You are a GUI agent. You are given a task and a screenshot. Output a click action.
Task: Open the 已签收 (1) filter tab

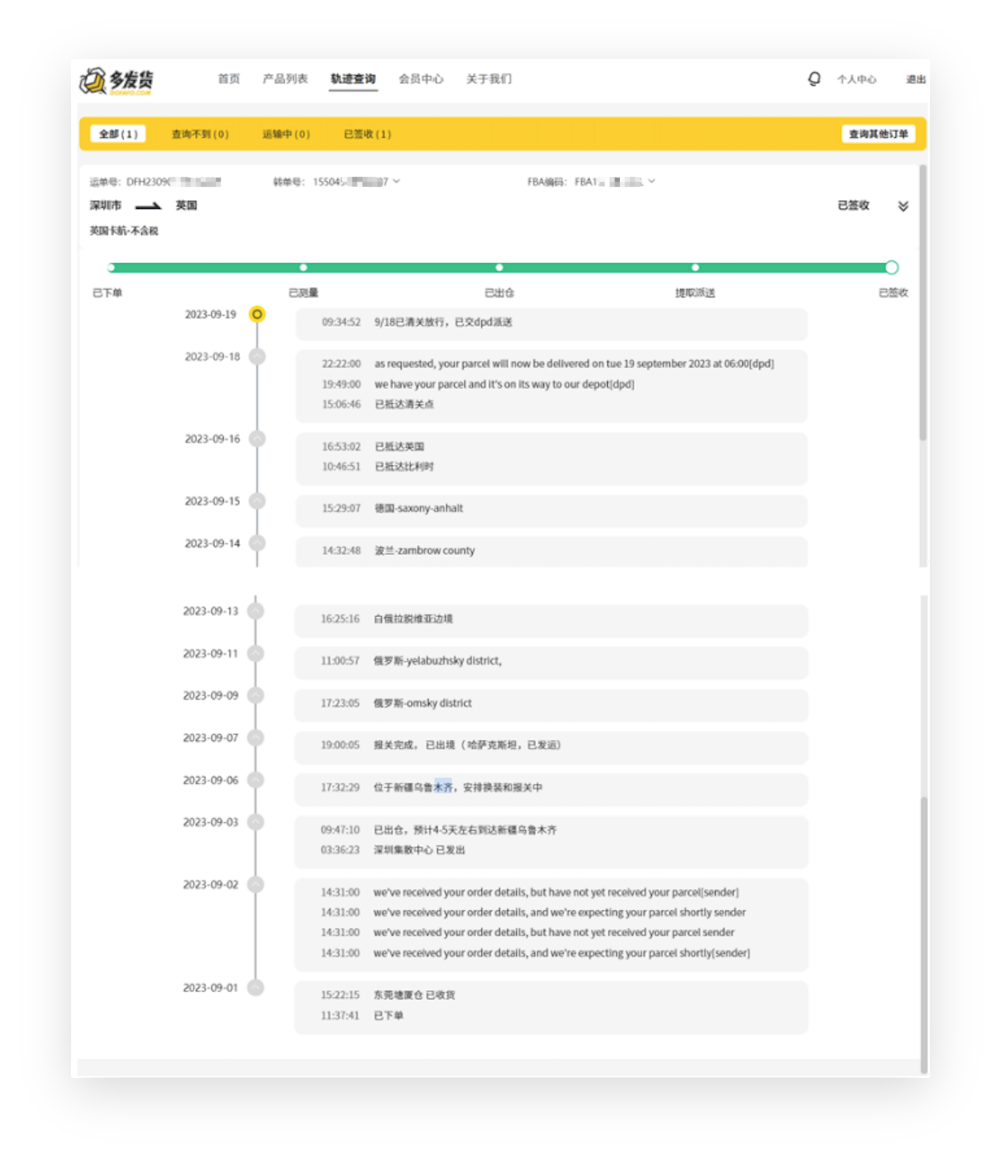click(x=367, y=134)
